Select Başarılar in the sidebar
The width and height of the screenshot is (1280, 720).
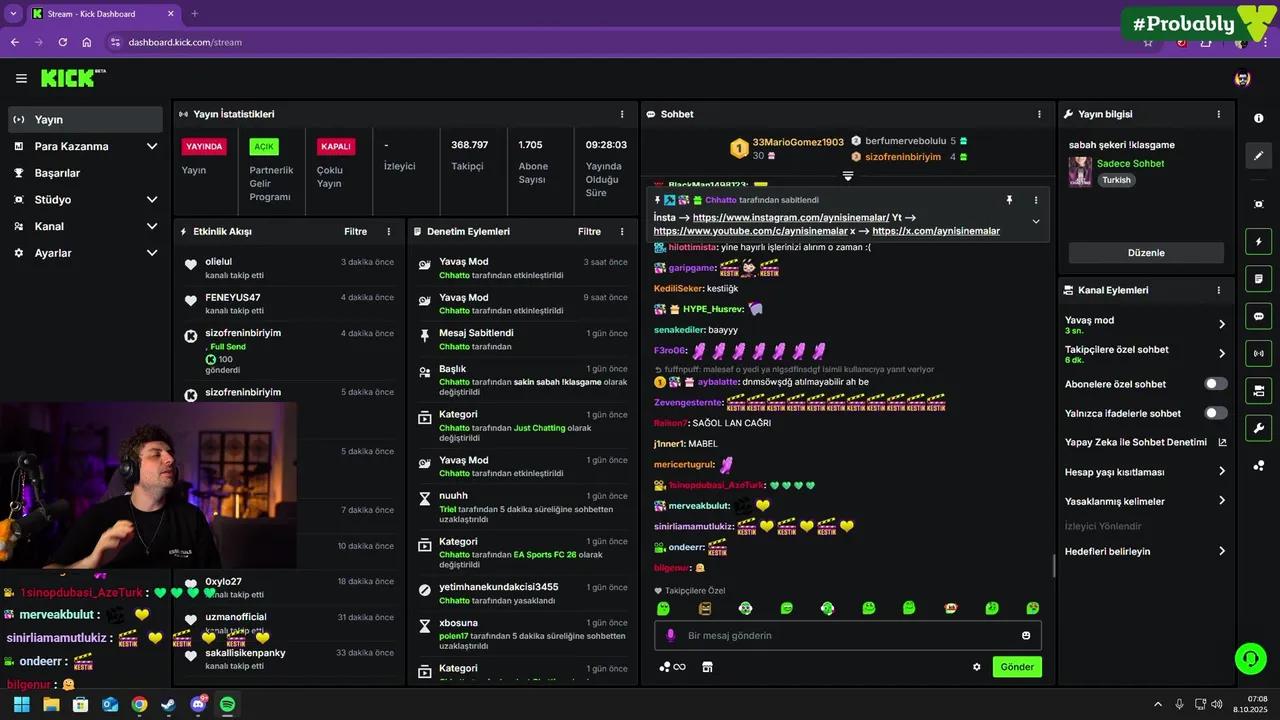coord(85,173)
